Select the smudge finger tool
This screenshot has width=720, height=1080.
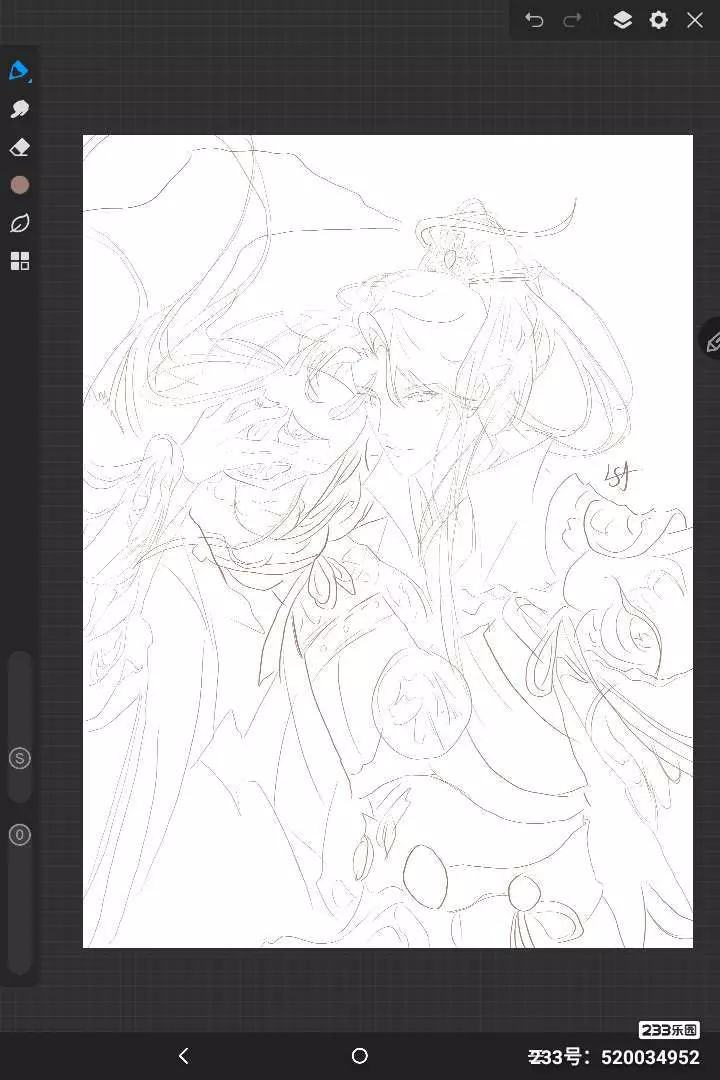point(19,109)
